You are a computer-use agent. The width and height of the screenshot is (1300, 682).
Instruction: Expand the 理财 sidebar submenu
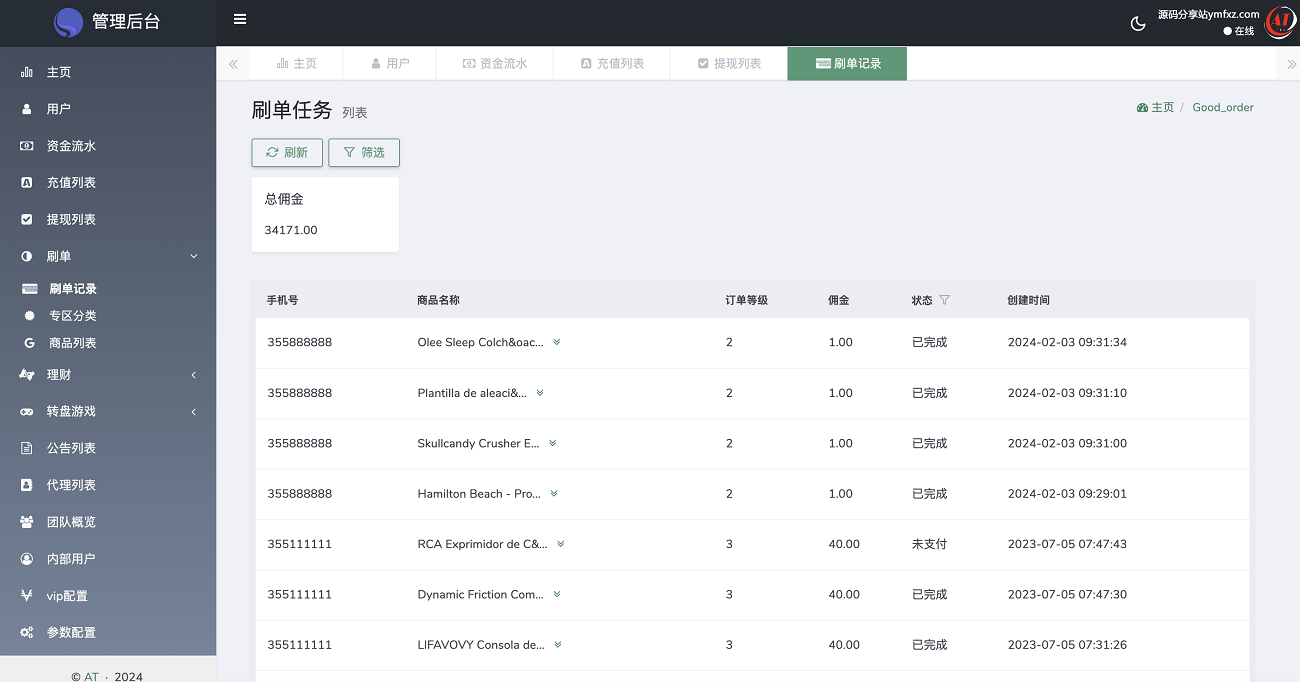point(194,375)
